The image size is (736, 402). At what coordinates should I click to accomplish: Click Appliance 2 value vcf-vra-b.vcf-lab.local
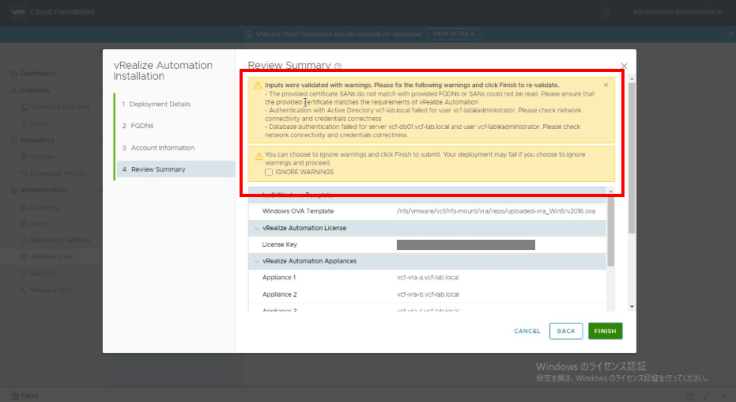click(x=428, y=294)
